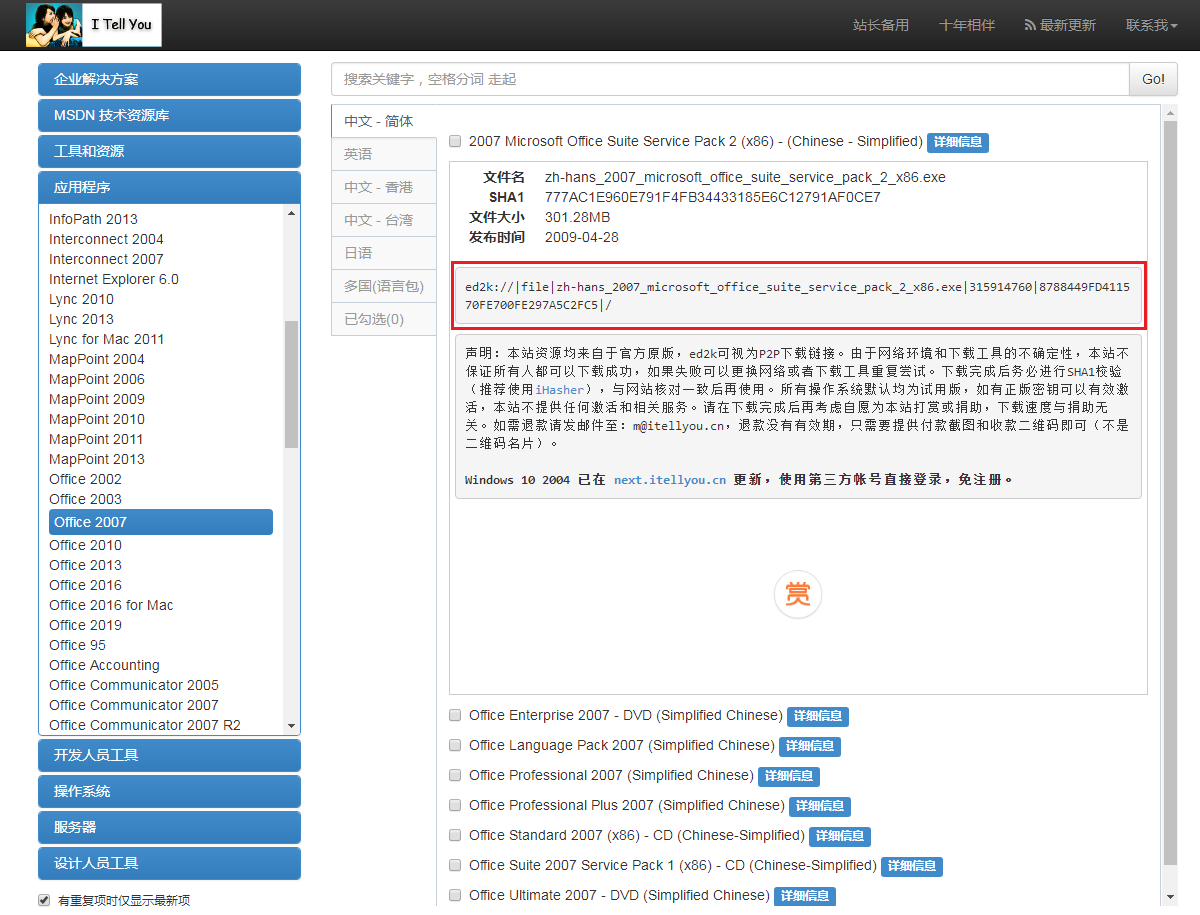Viewport: 1200px width, 915px height.
Task: Open the 十年相伴 nav link
Action: (x=967, y=25)
